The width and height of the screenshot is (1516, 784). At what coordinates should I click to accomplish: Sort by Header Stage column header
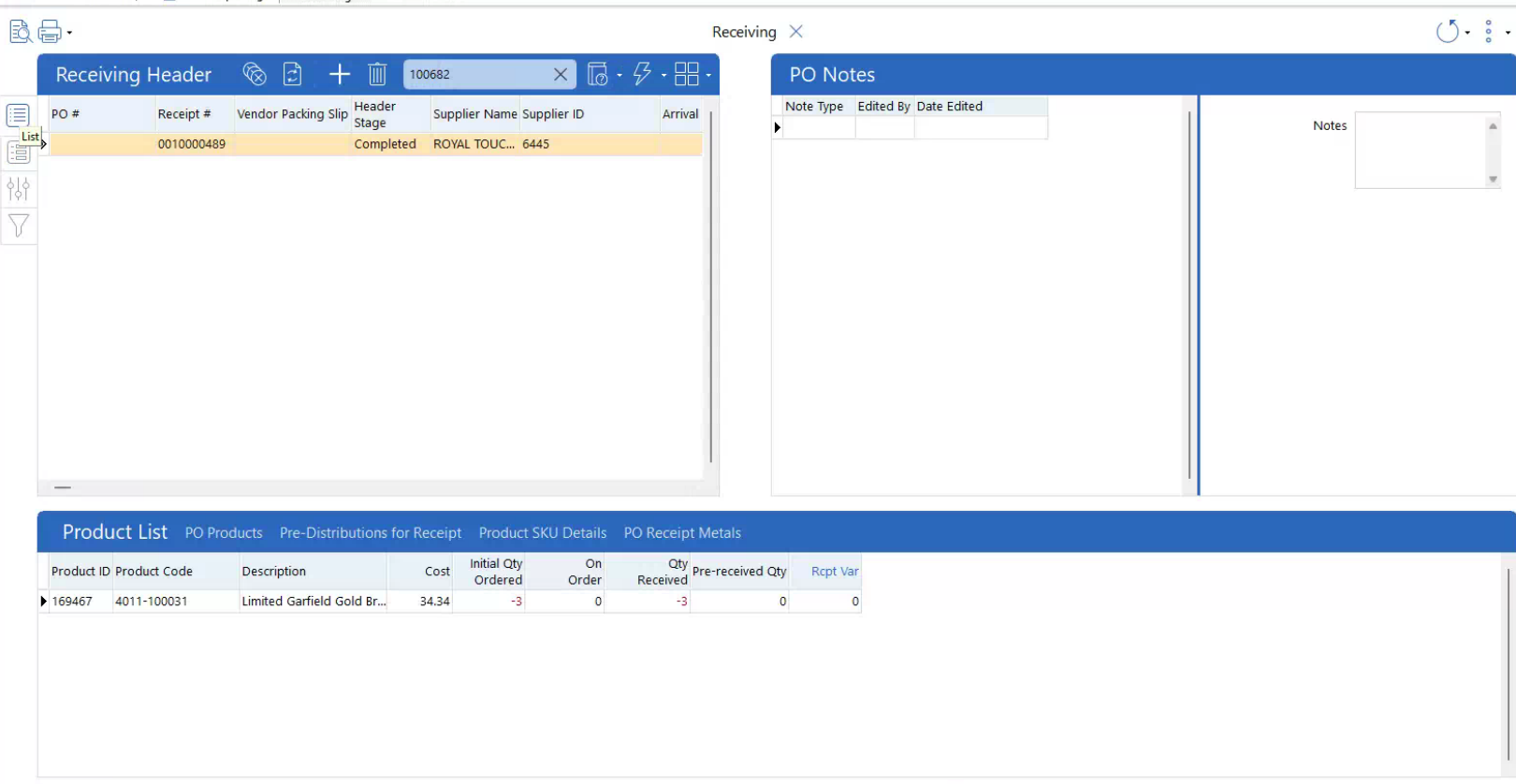tap(390, 114)
